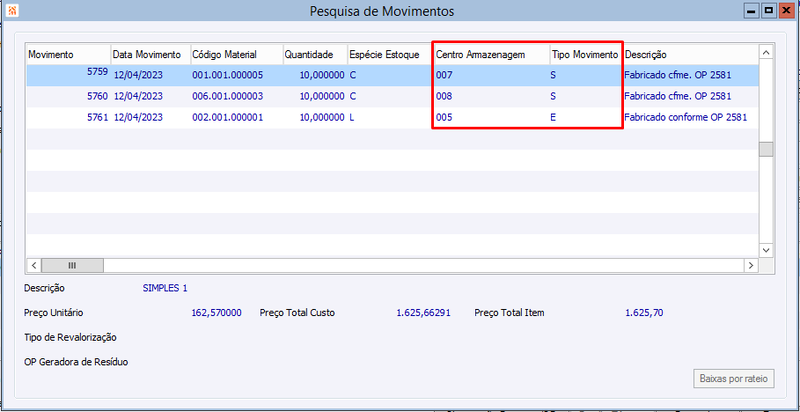800x412 pixels.
Task: Click the Preço Total Custo label
Action: (x=297, y=313)
